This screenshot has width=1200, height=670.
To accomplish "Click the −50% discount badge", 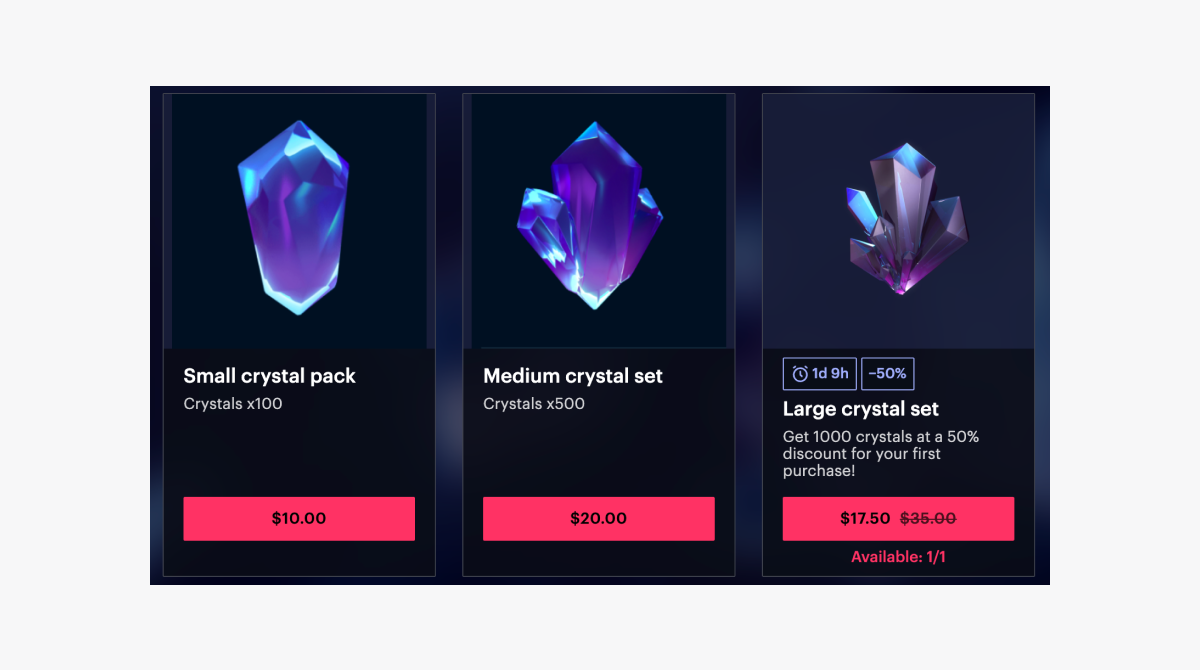I will coord(887,374).
